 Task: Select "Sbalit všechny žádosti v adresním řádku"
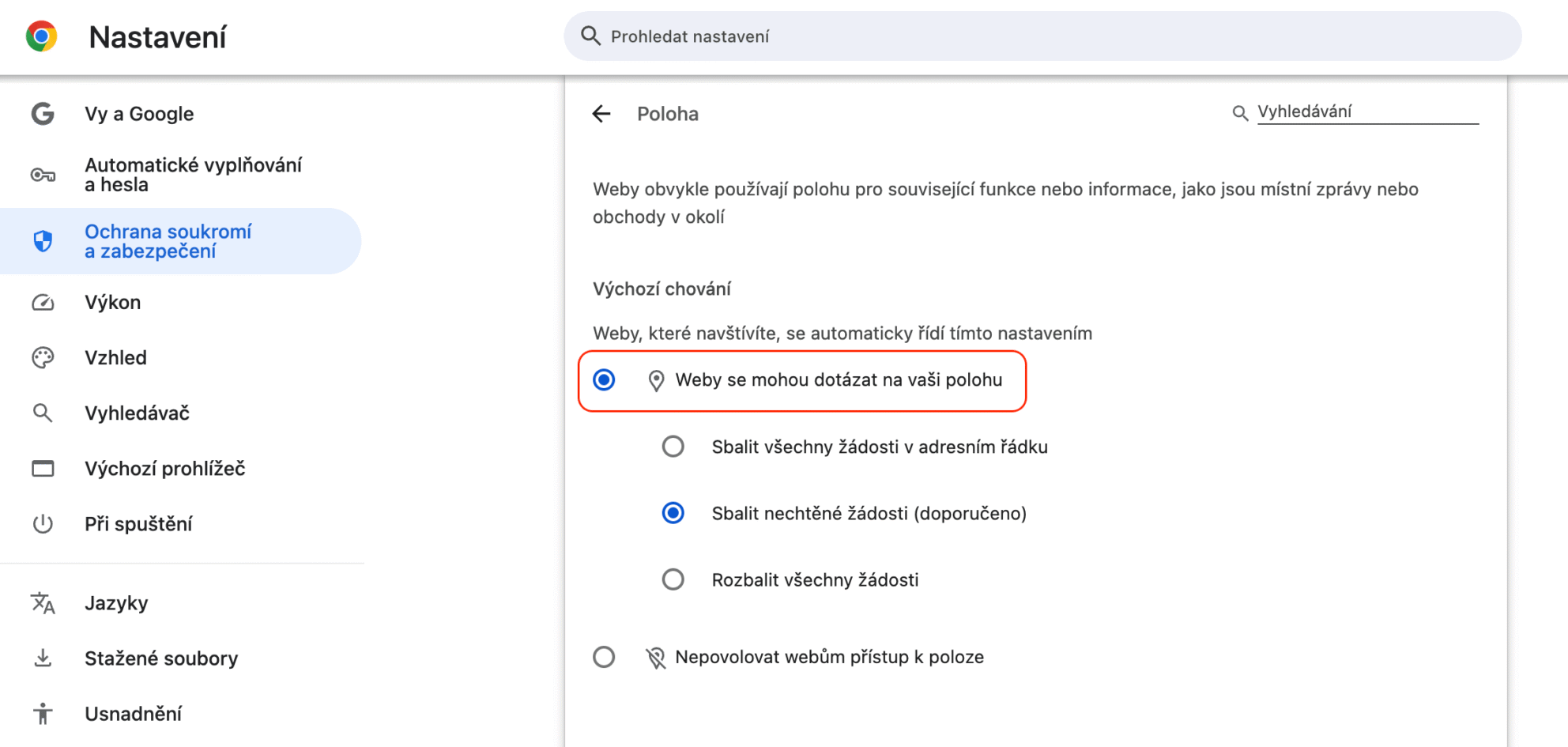click(x=673, y=447)
